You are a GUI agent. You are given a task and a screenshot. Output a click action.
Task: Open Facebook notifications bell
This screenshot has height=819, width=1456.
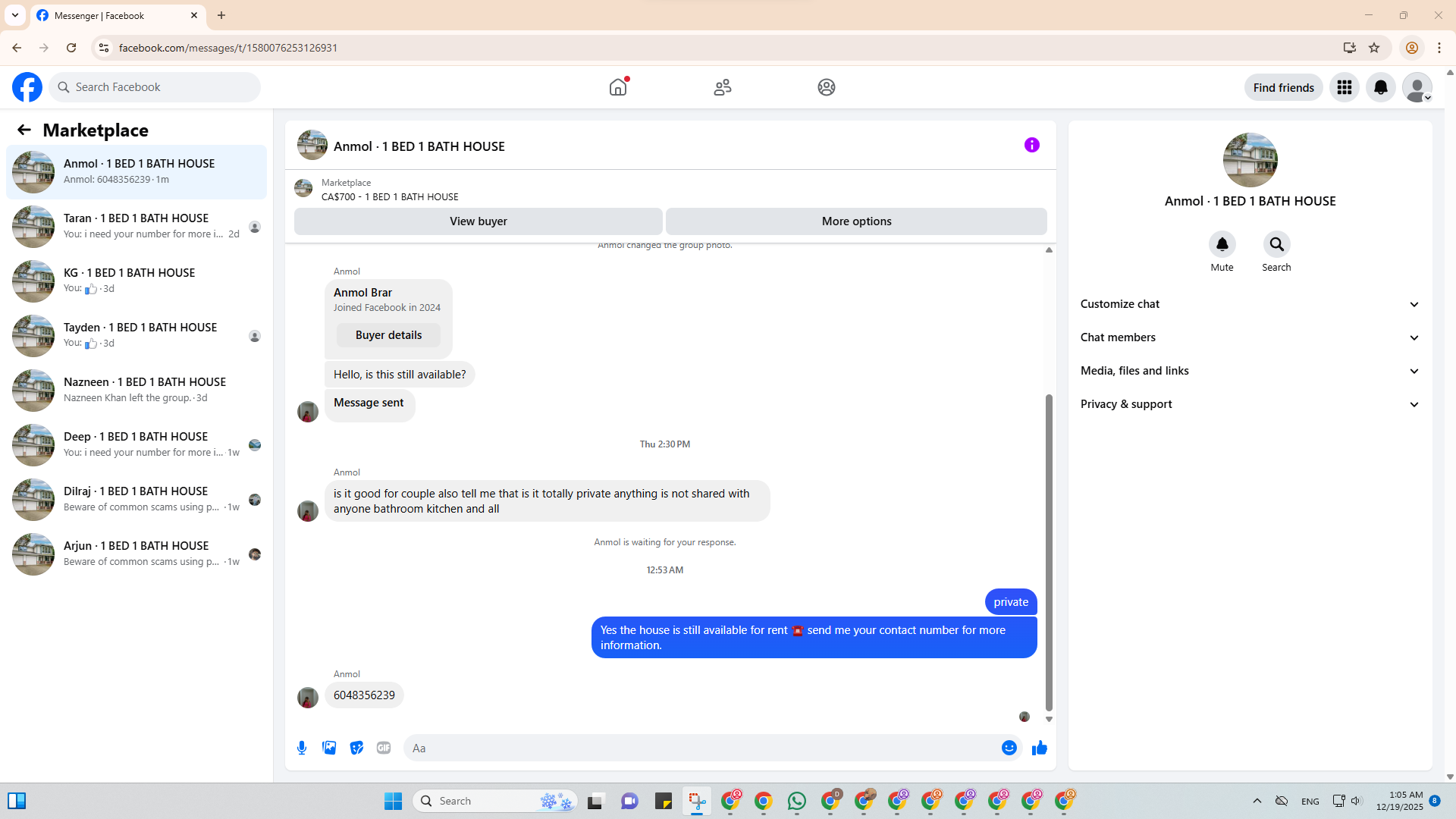click(1380, 87)
